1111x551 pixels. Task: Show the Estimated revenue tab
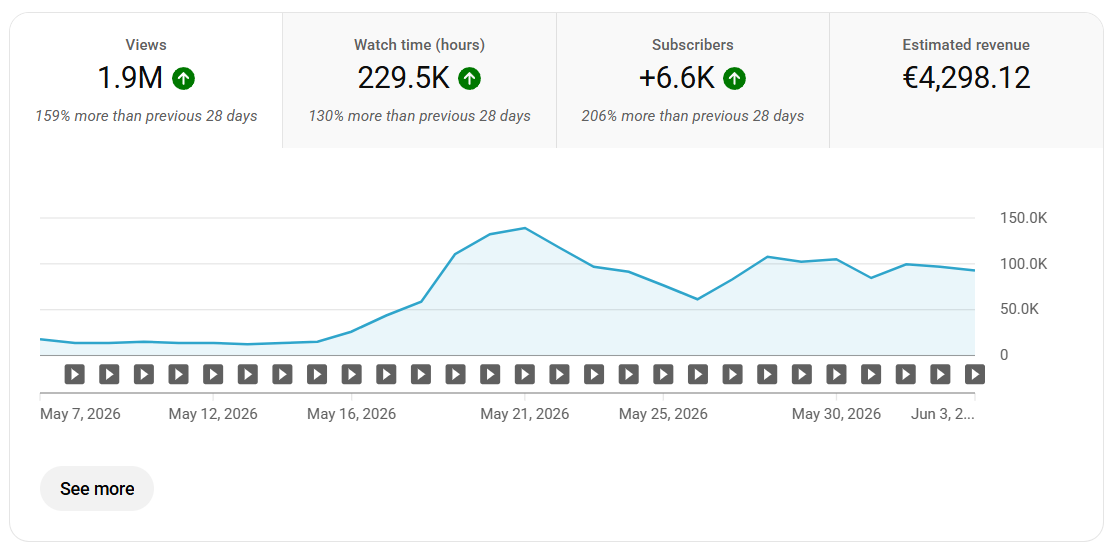tap(966, 81)
